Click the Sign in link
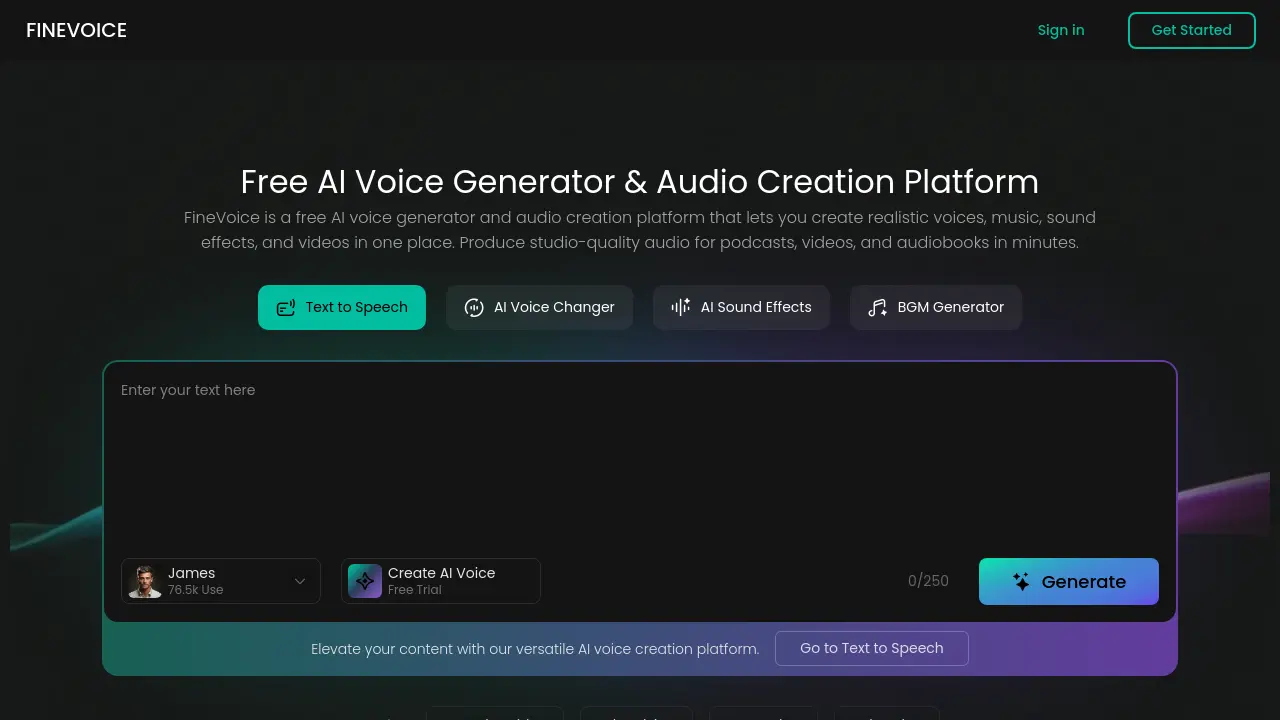The image size is (1280, 720). [x=1061, y=30]
